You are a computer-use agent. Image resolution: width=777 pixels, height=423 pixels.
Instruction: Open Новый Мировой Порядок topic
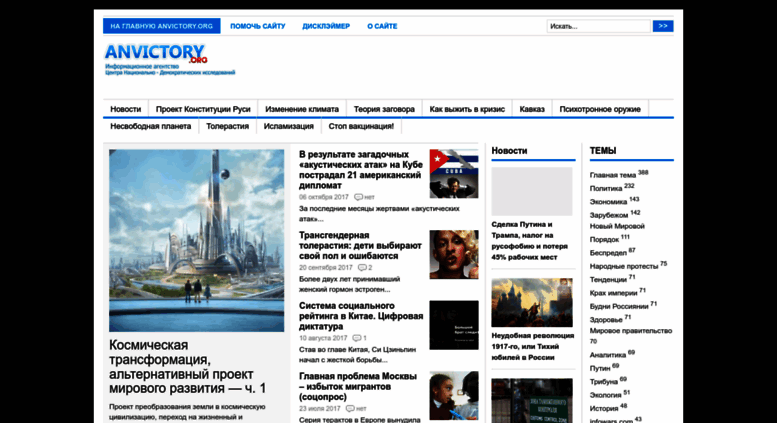(x=617, y=233)
